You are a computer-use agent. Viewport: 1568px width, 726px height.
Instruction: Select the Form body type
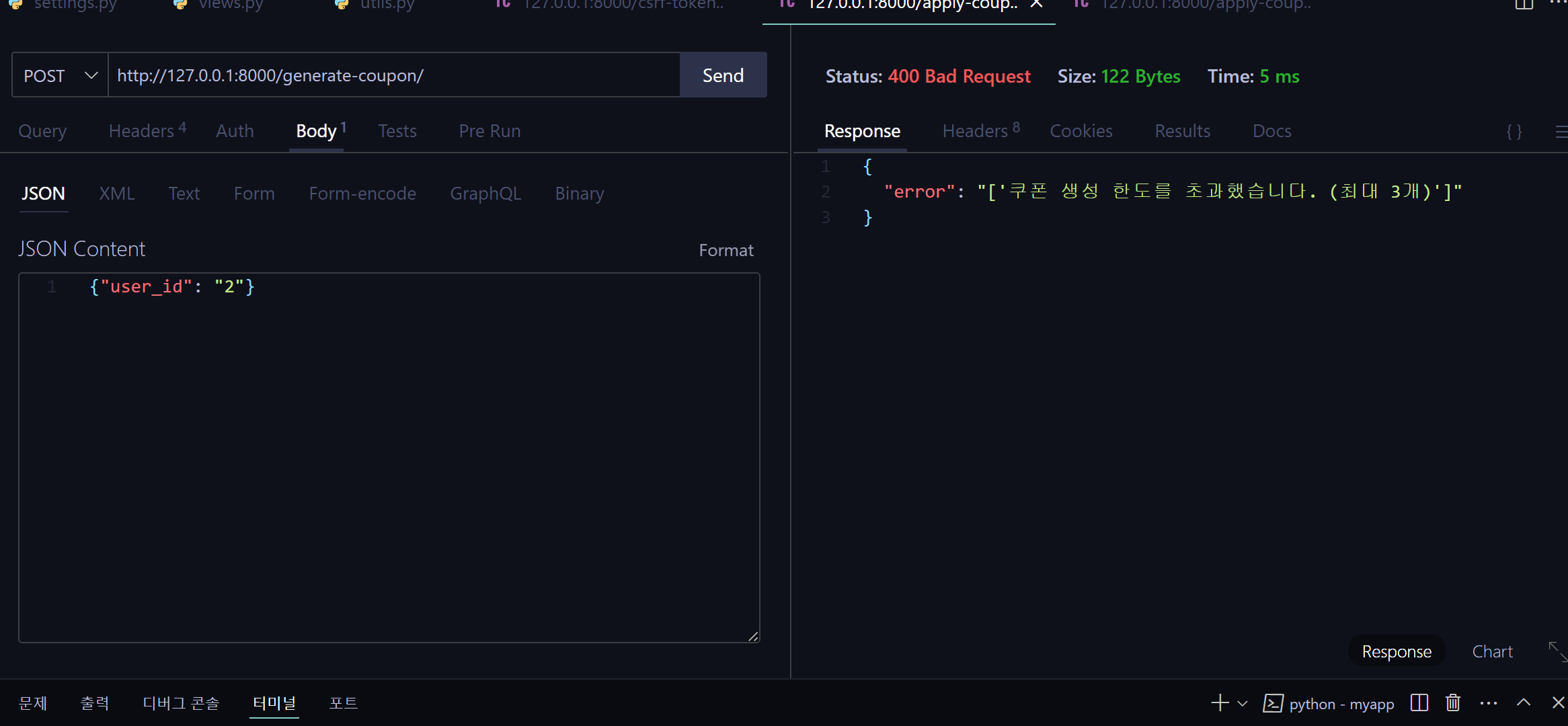[254, 194]
